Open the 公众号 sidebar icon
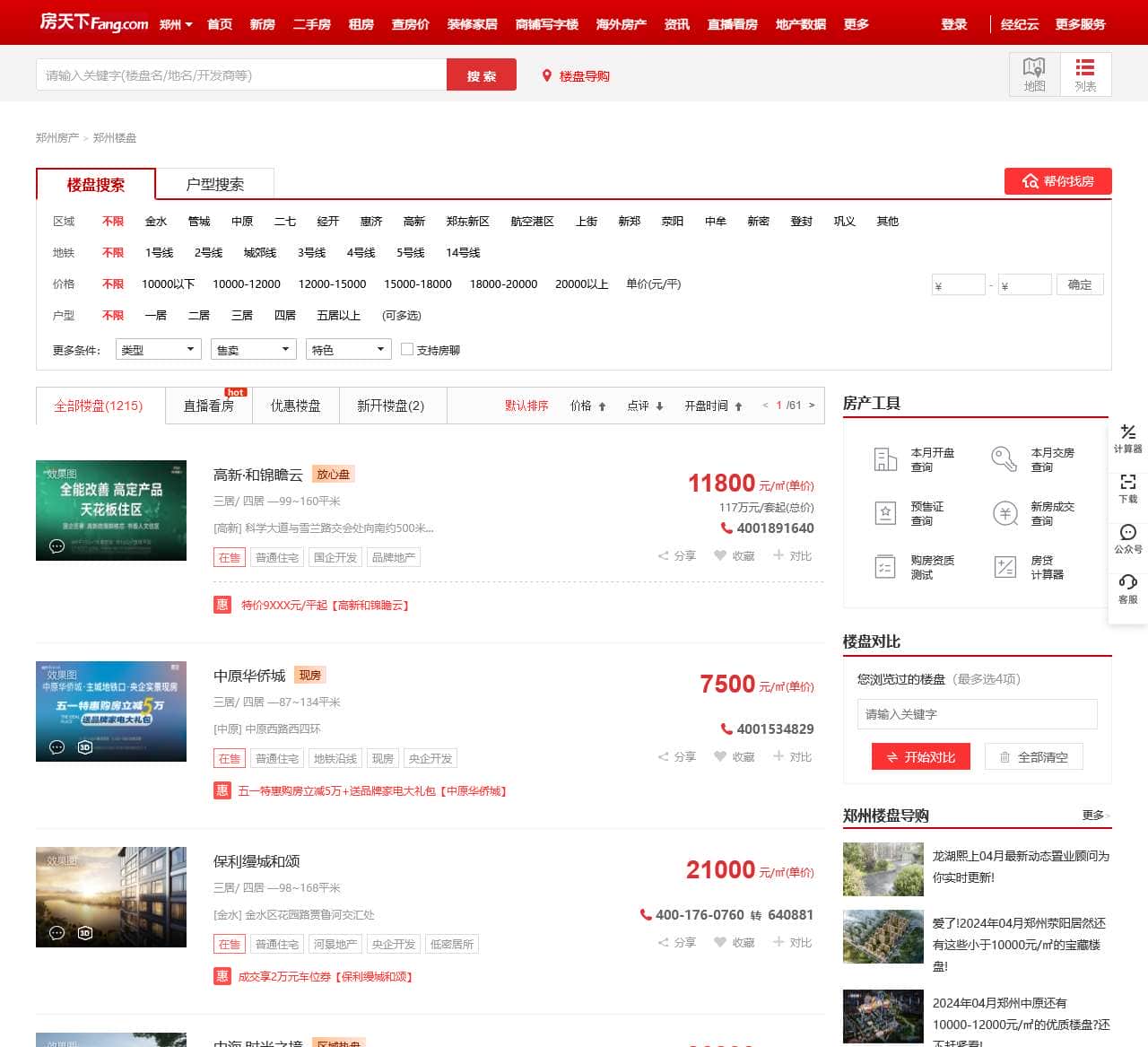 tap(1128, 539)
